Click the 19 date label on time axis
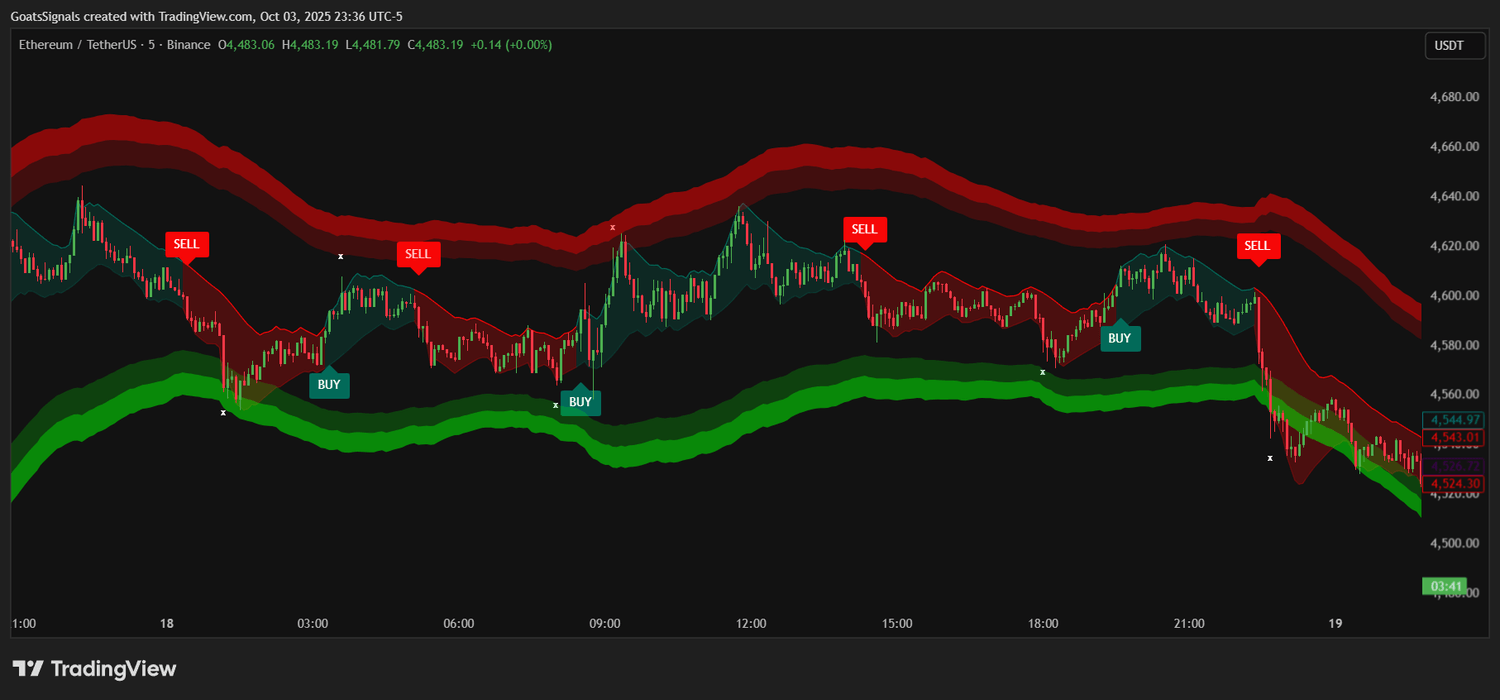Viewport: 1500px width, 700px height. pyautogui.click(x=1335, y=624)
